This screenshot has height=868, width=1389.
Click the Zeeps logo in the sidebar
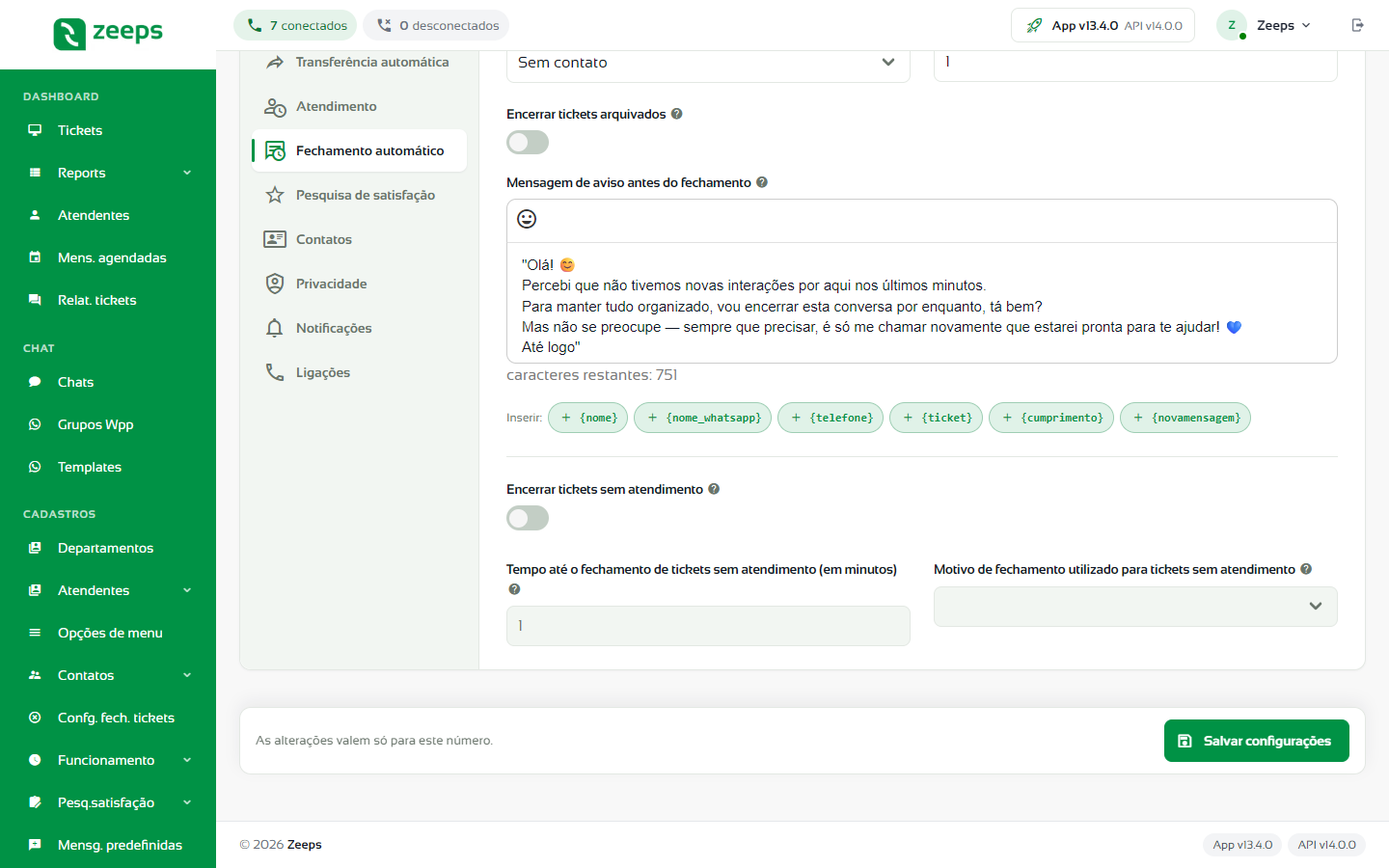click(x=108, y=33)
